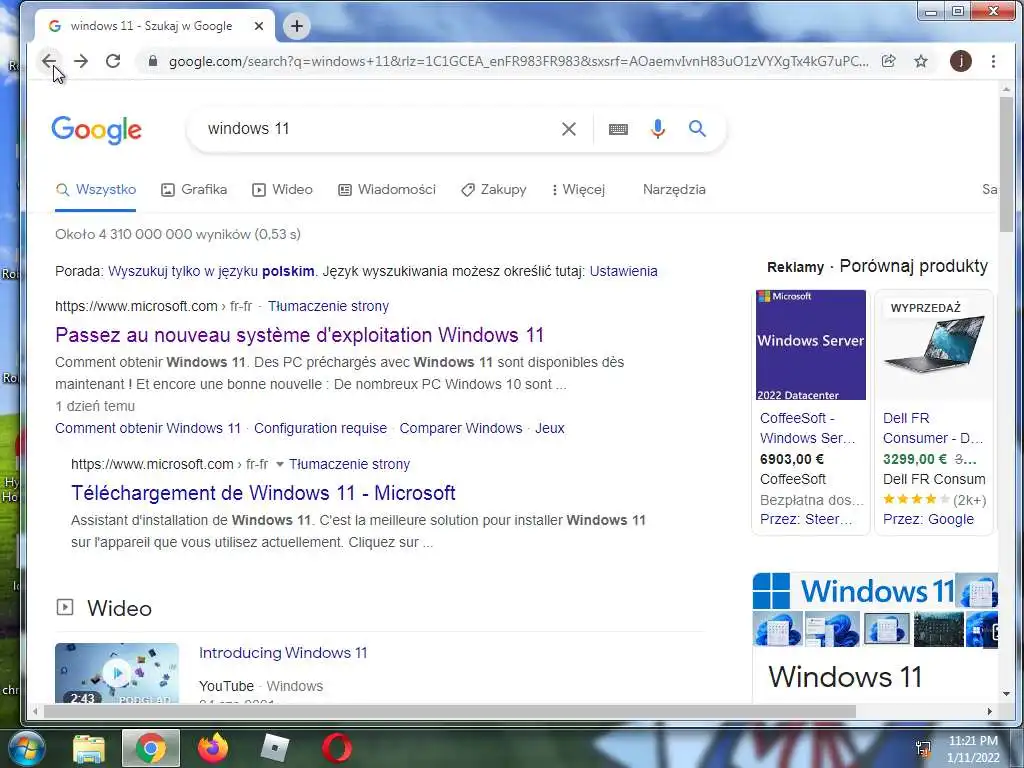This screenshot has height=768, width=1024.
Task: Open the Zakupy tab
Action: [494, 189]
